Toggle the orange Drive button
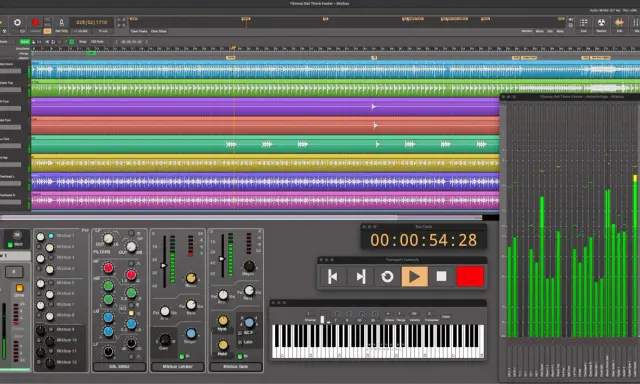The image size is (640, 384). 19,288
